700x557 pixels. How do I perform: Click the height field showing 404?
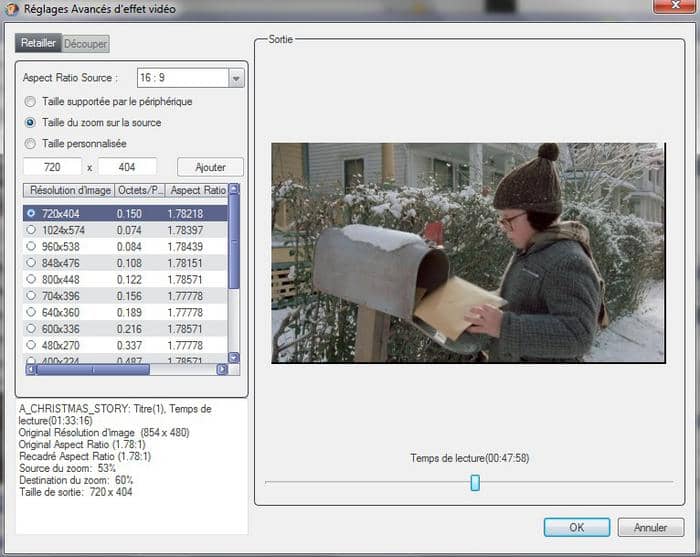tap(127, 167)
